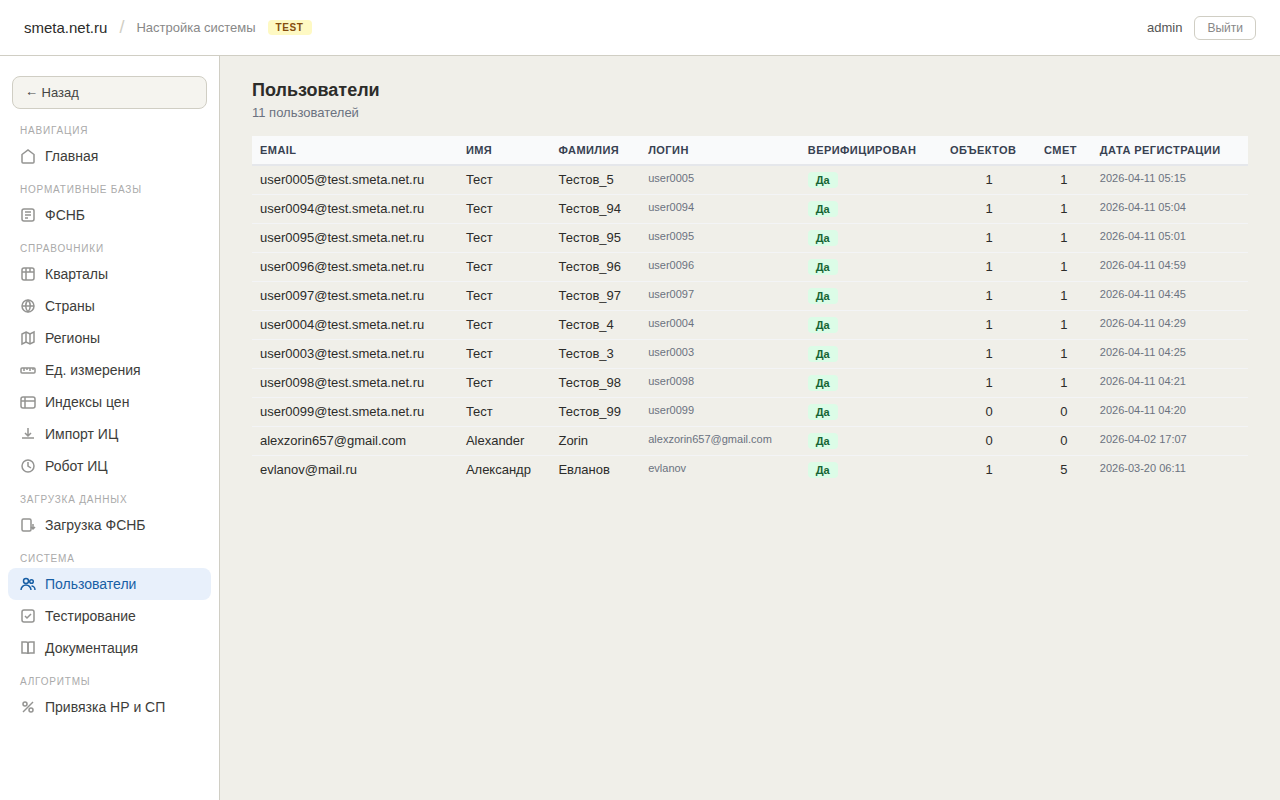Click the ФСНБ document icon
1280x800 pixels.
point(28,215)
